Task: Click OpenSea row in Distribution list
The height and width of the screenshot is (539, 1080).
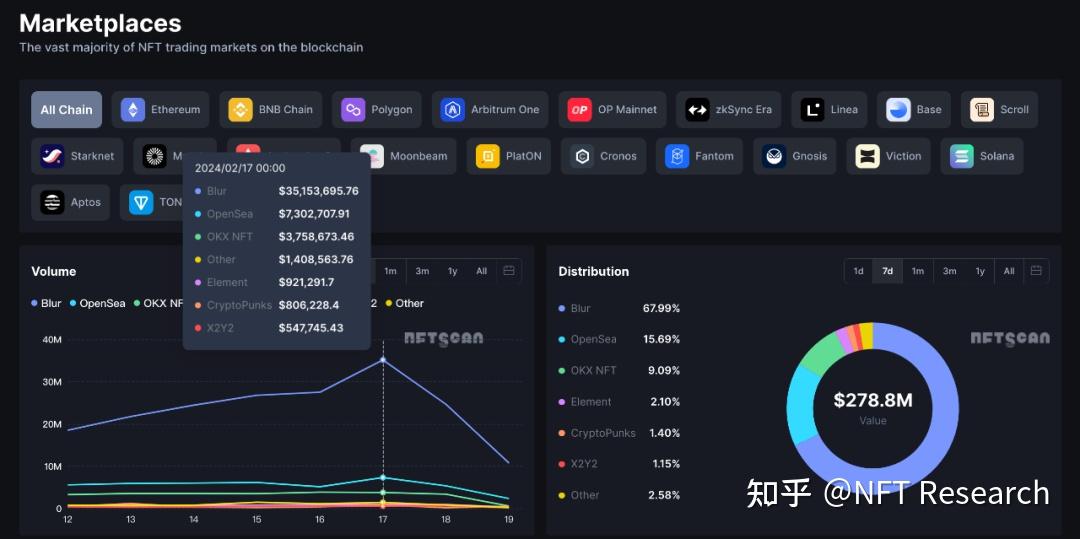Action: [619, 339]
